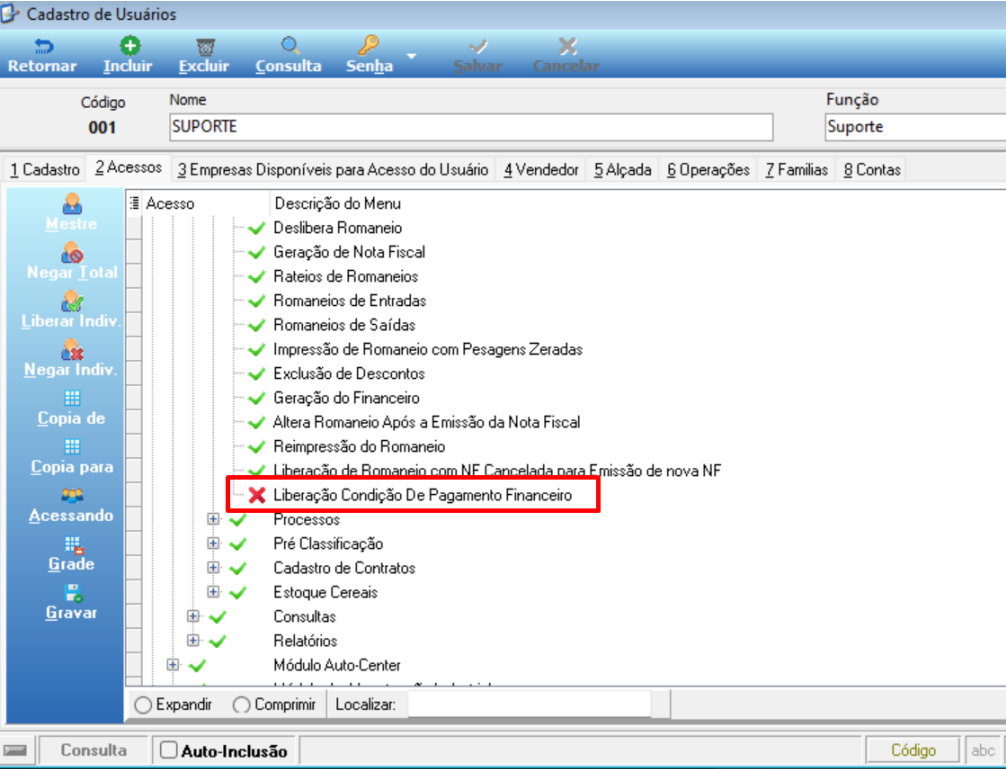Viewport: 1006px width, 769px height.
Task: Toggle red X on Liberação Condição De Pagamento
Action: click(x=257, y=495)
